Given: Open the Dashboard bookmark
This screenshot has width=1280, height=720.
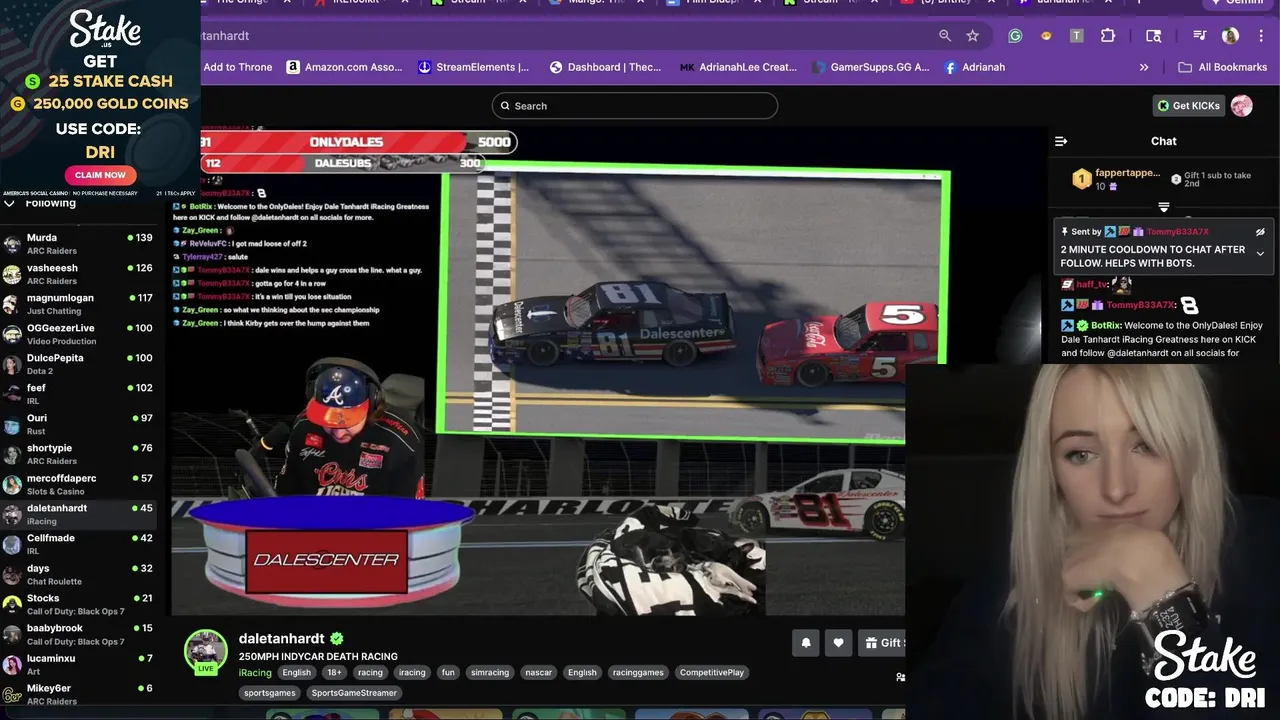Looking at the screenshot, I should 605,67.
